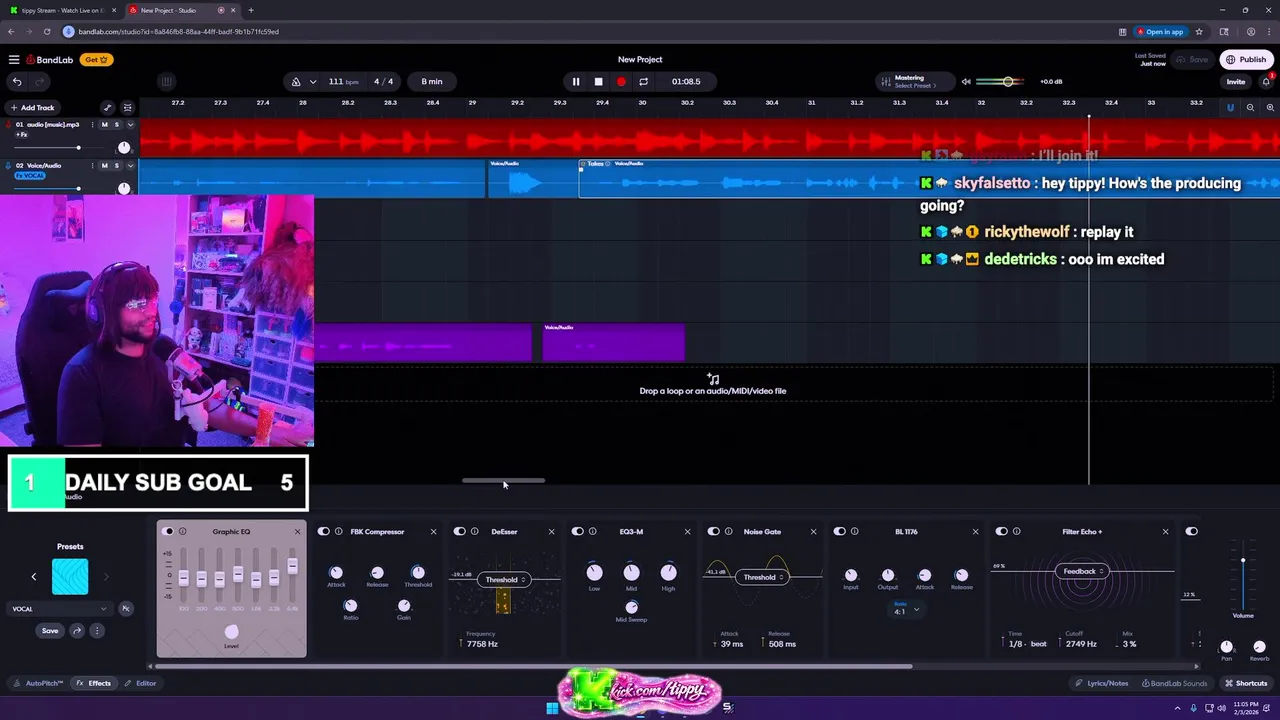Click the Fx VOCAL badge on track 02
This screenshot has width=1280, height=720.
(x=30, y=176)
